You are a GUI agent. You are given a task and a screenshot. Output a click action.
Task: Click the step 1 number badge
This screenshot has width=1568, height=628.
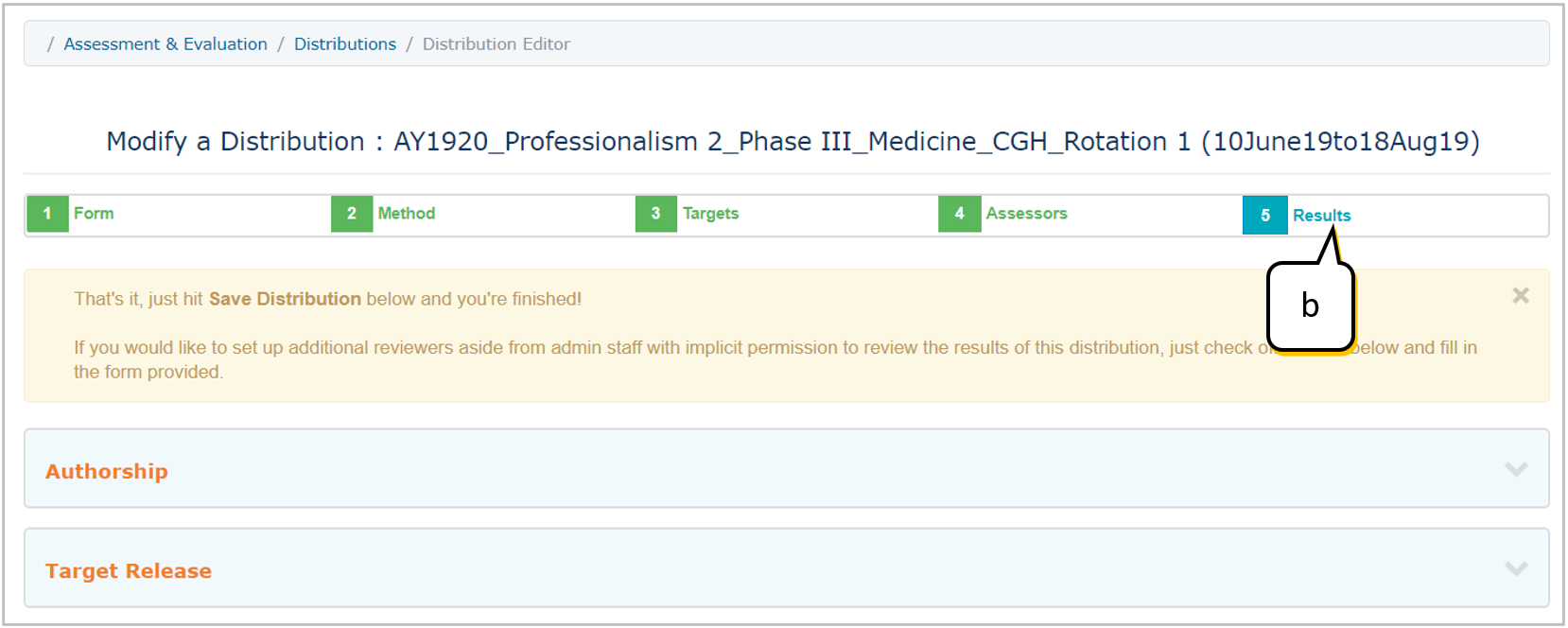click(47, 214)
